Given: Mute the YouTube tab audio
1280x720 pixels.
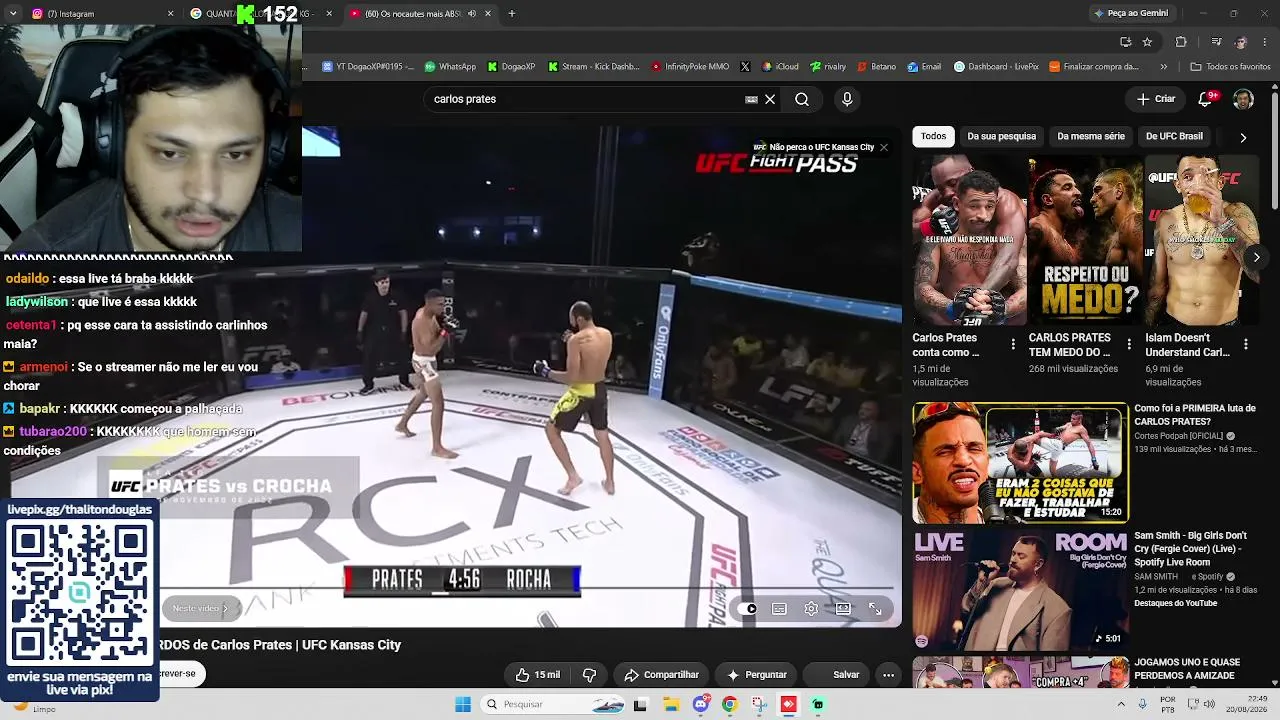Looking at the screenshot, I should [472, 14].
